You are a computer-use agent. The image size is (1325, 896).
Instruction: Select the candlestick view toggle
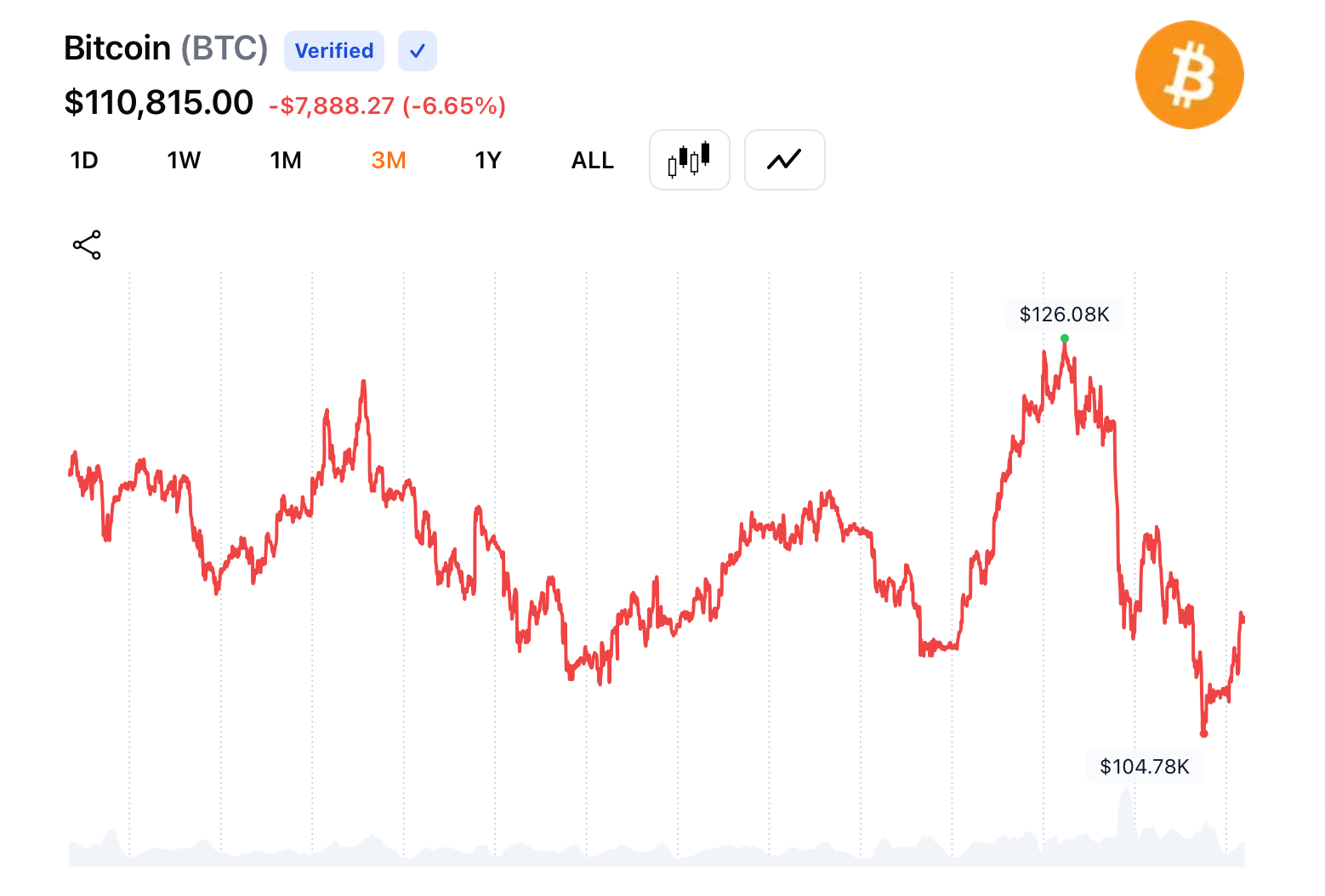pyautogui.click(x=689, y=159)
